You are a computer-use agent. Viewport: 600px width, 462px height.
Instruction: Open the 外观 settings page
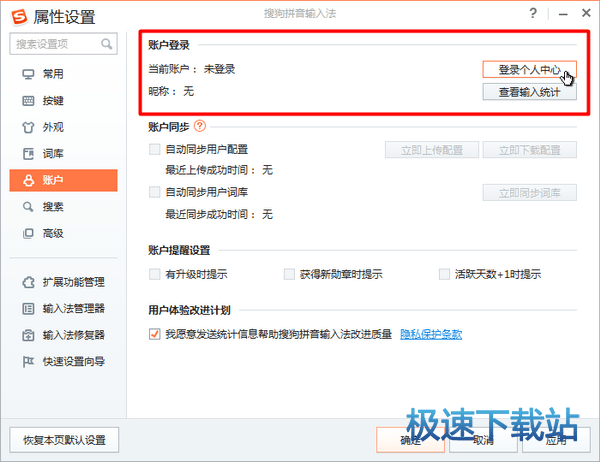pyautogui.click(x=64, y=127)
